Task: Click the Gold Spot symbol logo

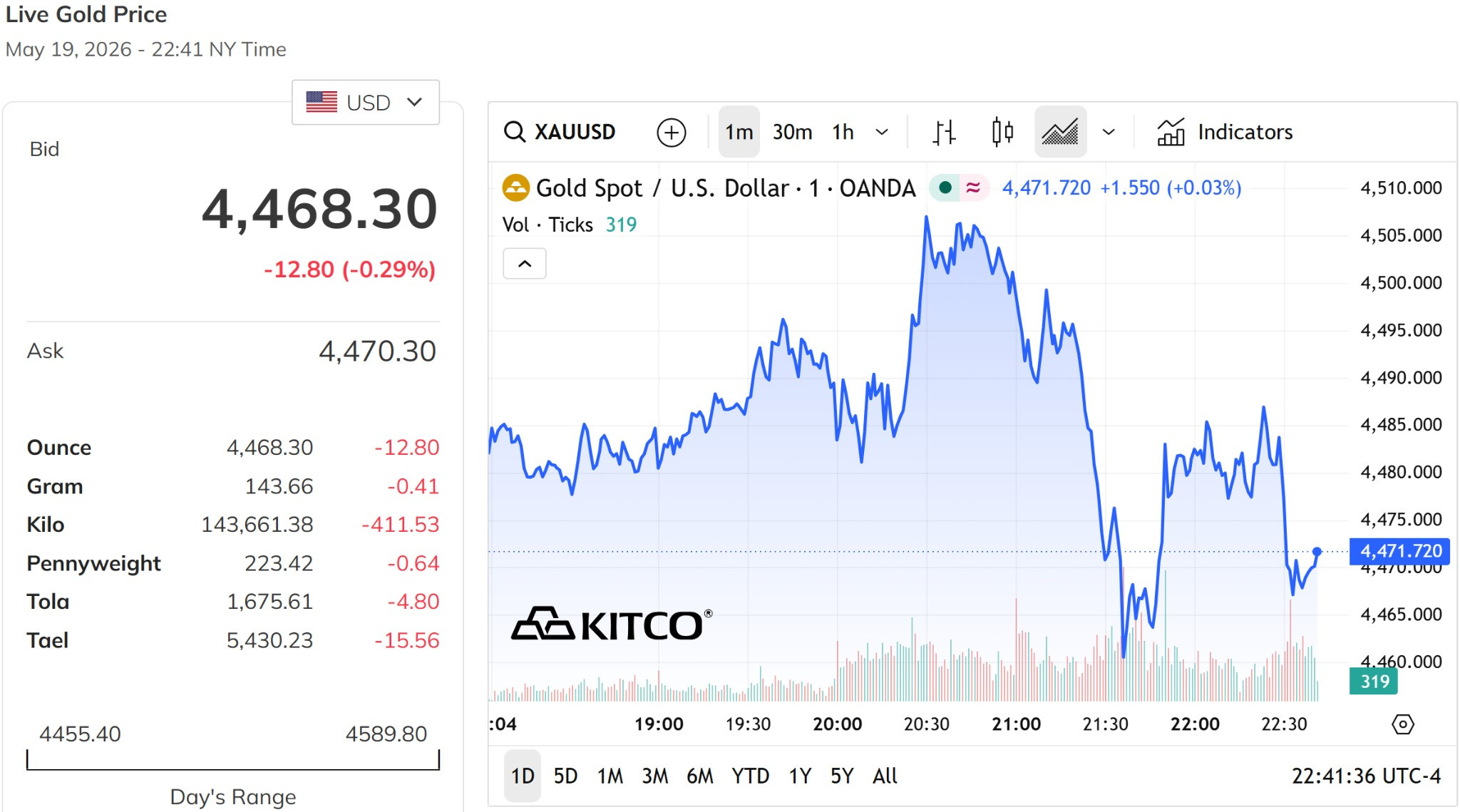Action: (515, 188)
